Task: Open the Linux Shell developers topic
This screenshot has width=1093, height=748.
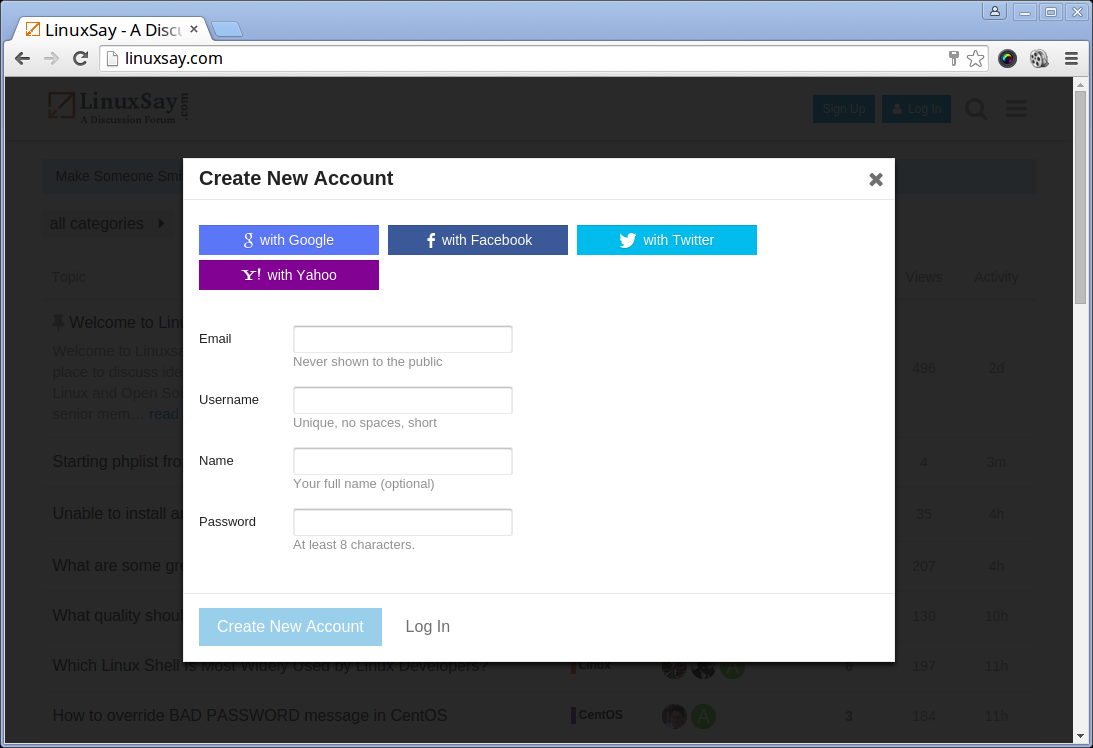Action: pos(270,666)
